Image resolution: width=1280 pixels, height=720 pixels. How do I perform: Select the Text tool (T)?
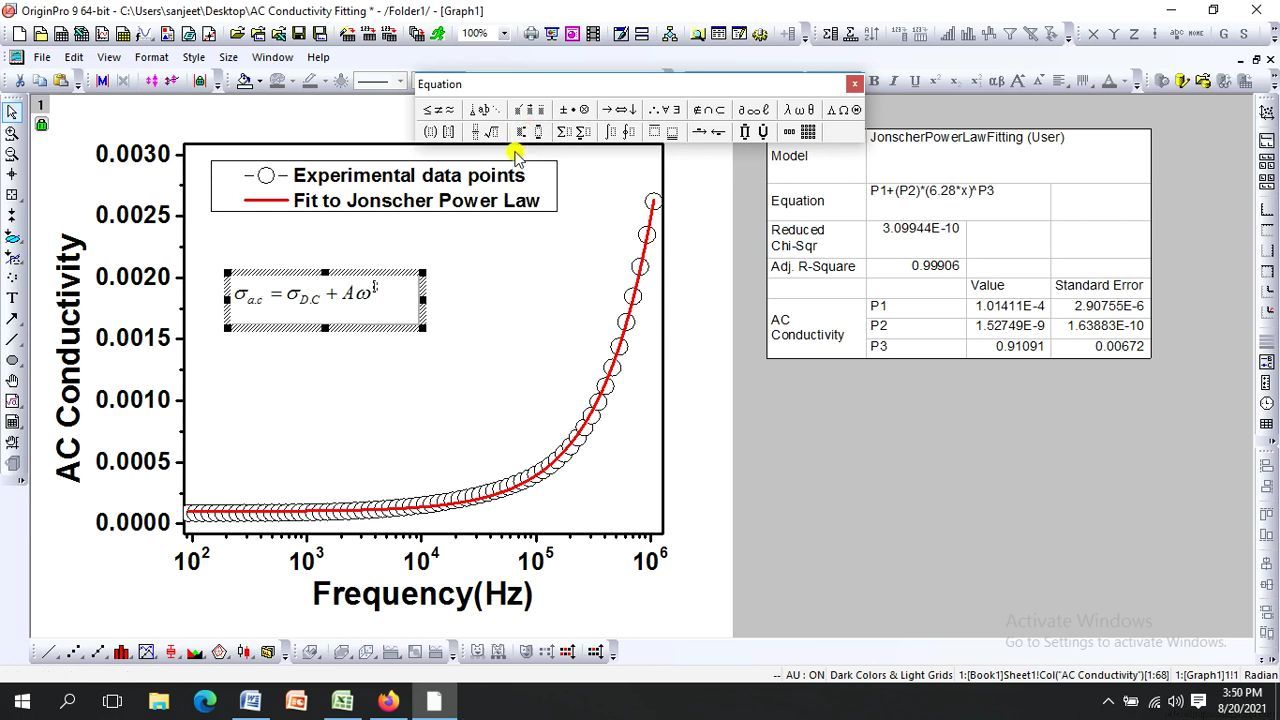click(12, 297)
